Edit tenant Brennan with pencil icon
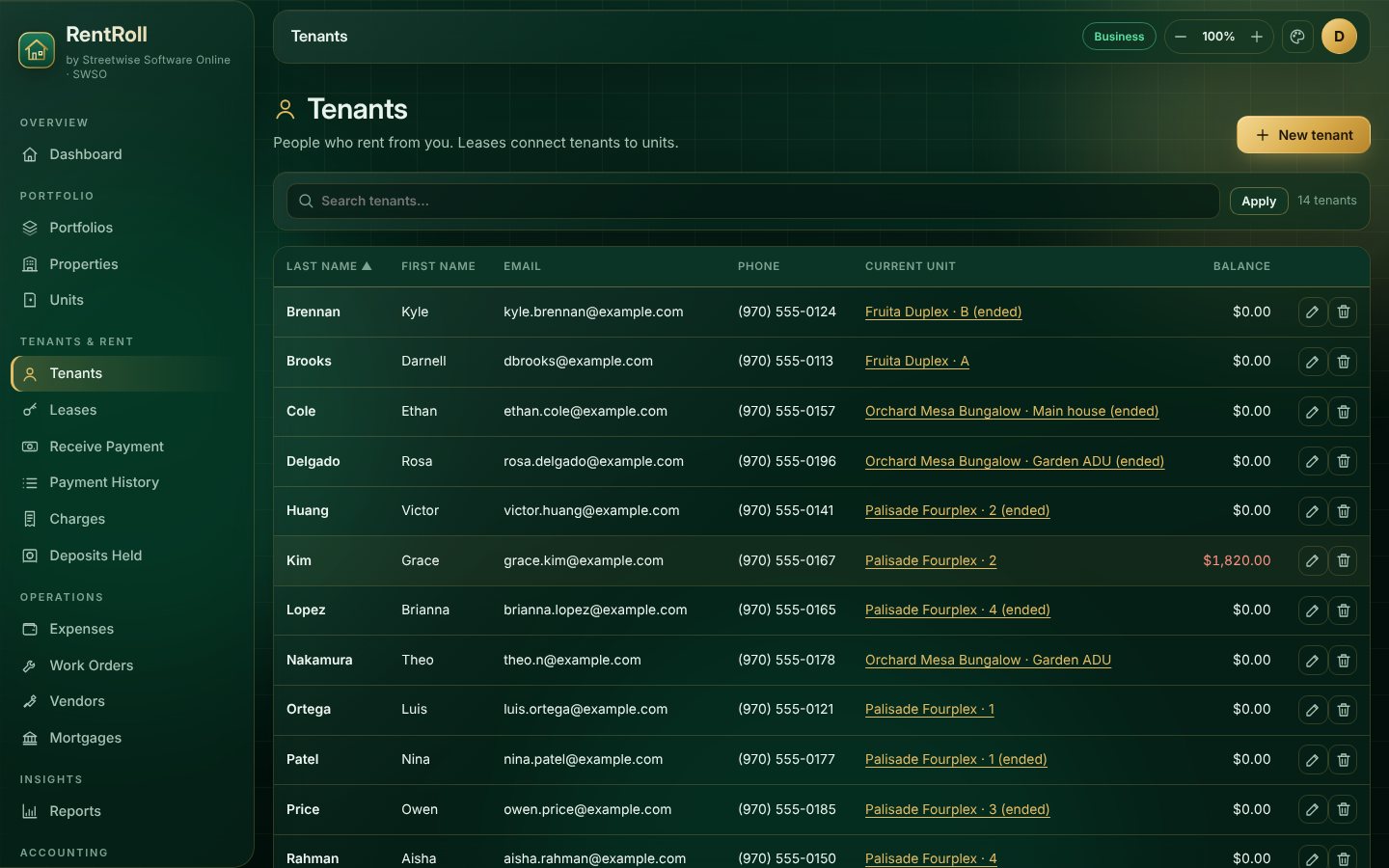 tap(1312, 312)
